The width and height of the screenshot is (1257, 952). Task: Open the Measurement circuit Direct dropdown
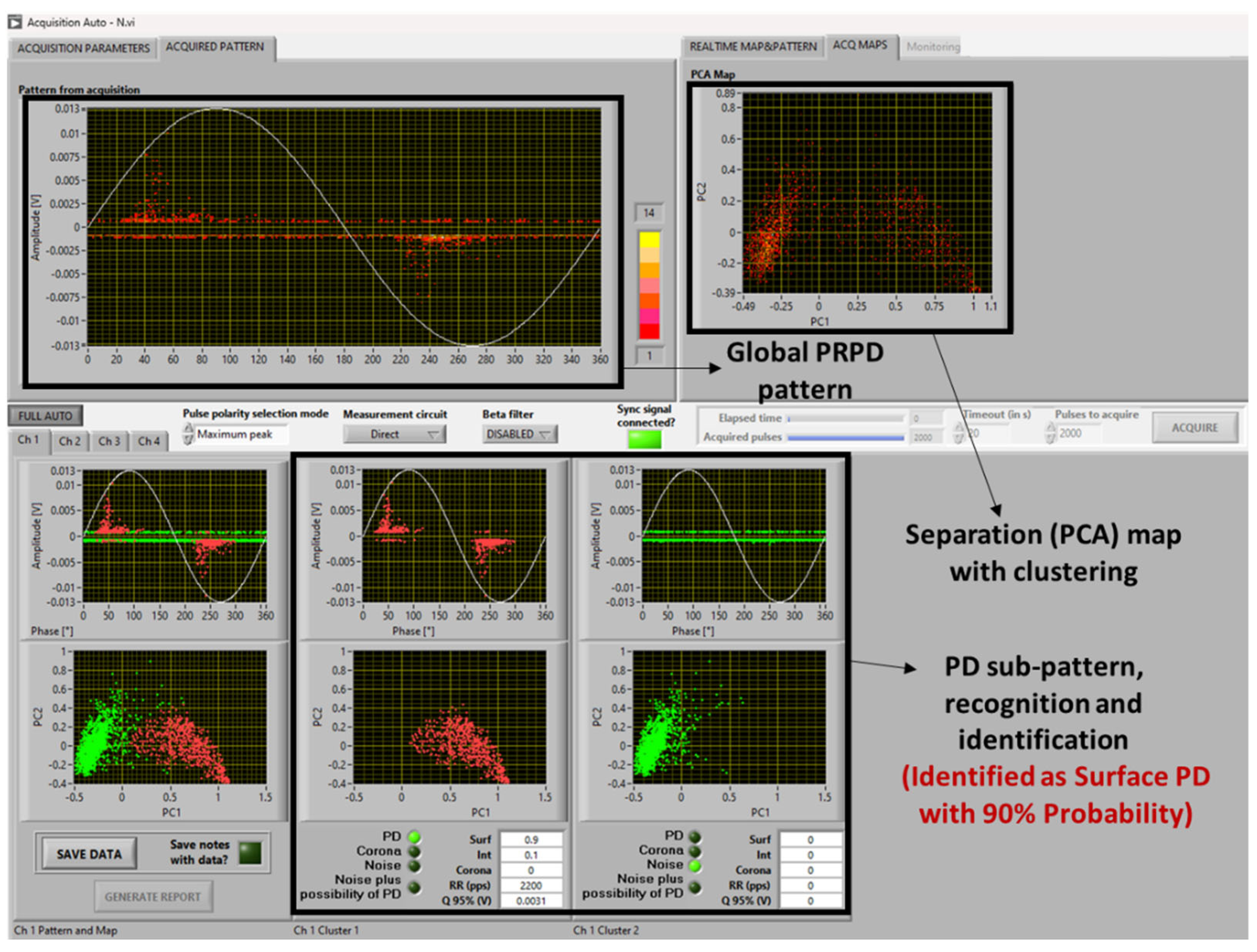395,435
